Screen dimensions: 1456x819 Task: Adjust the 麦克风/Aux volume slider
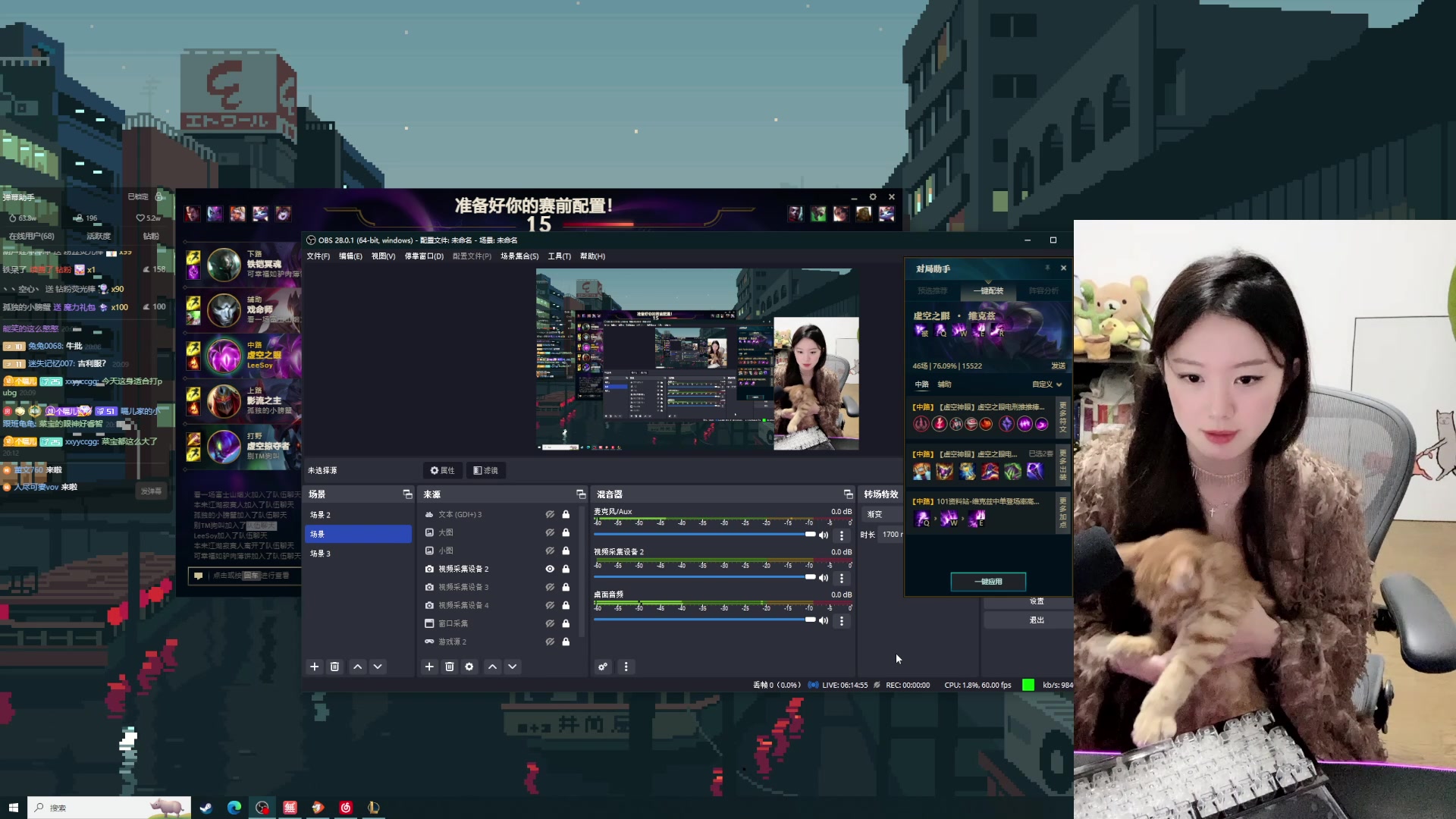(704, 535)
